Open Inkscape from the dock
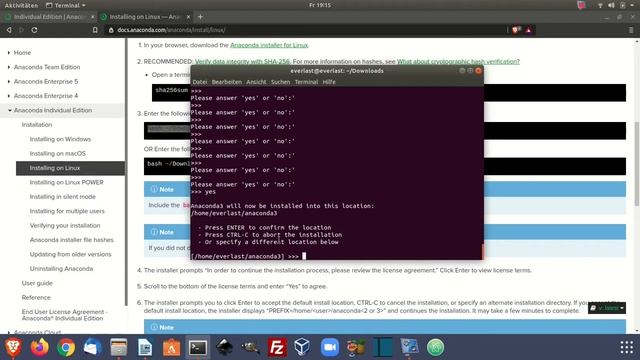 tap(224, 347)
